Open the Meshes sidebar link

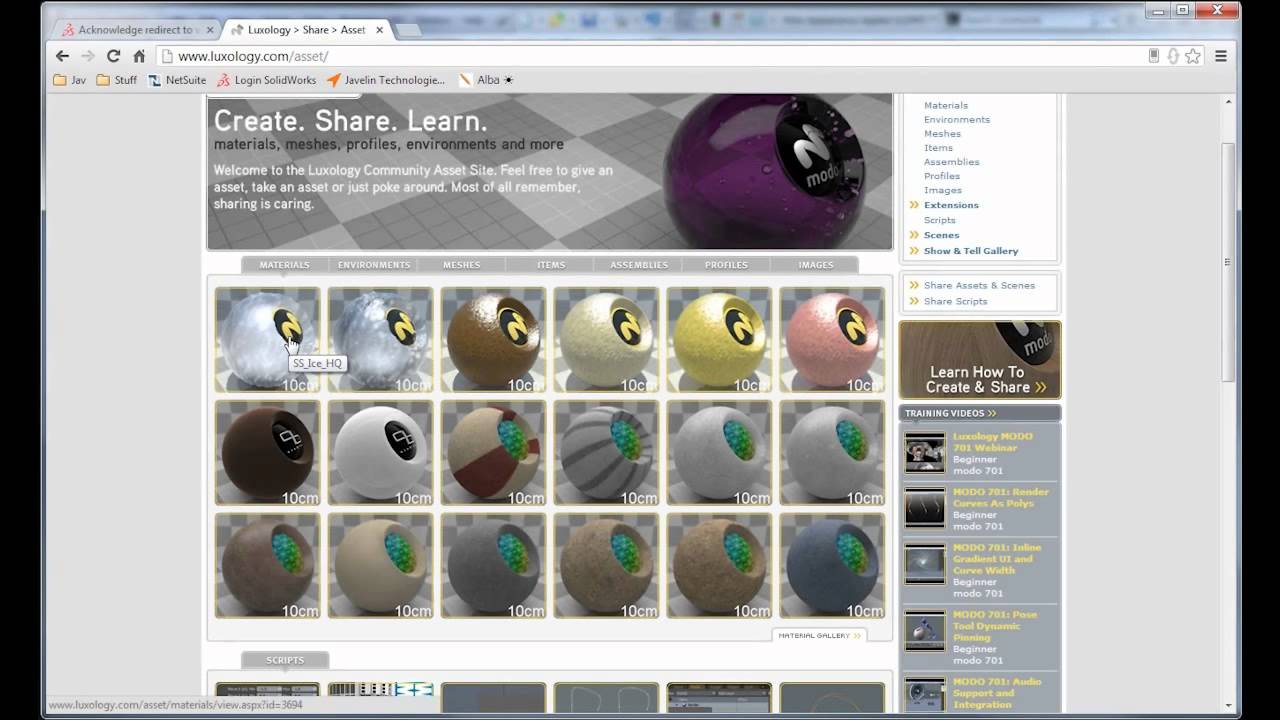(942, 133)
